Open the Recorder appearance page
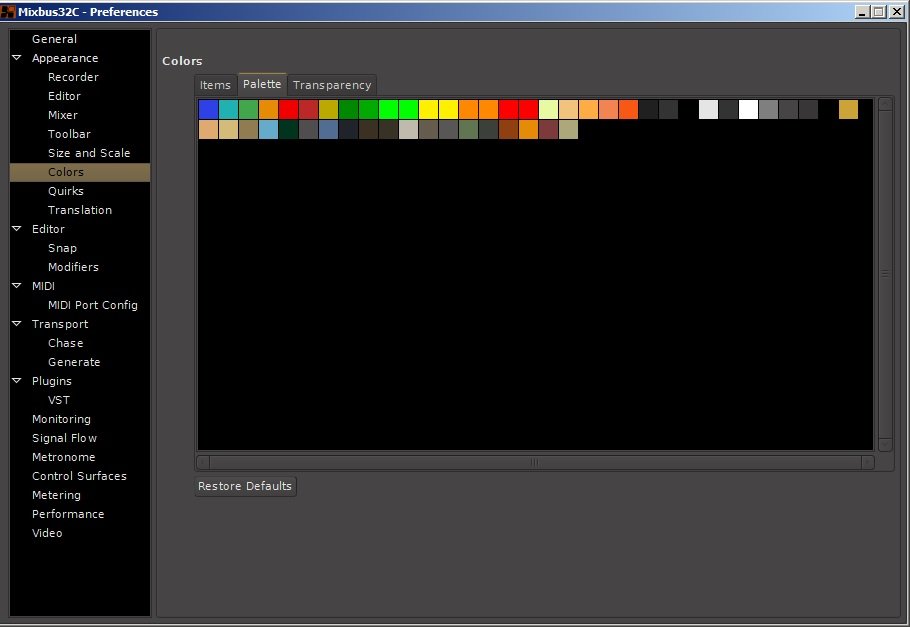 [x=73, y=77]
